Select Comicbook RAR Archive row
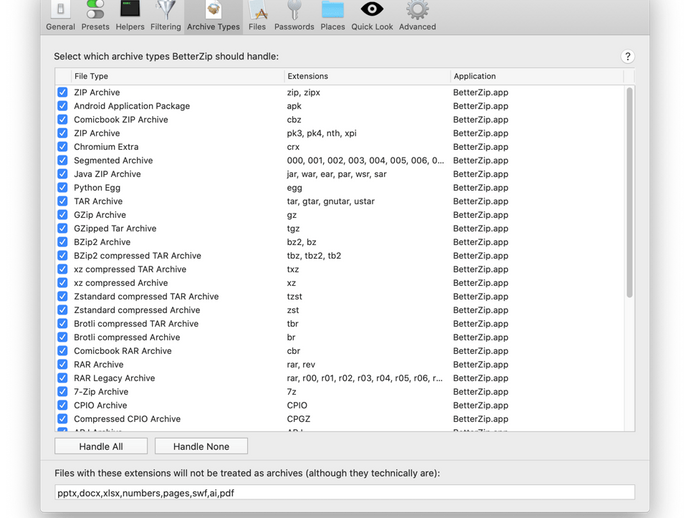The width and height of the screenshot is (690, 518). (x=339, y=351)
